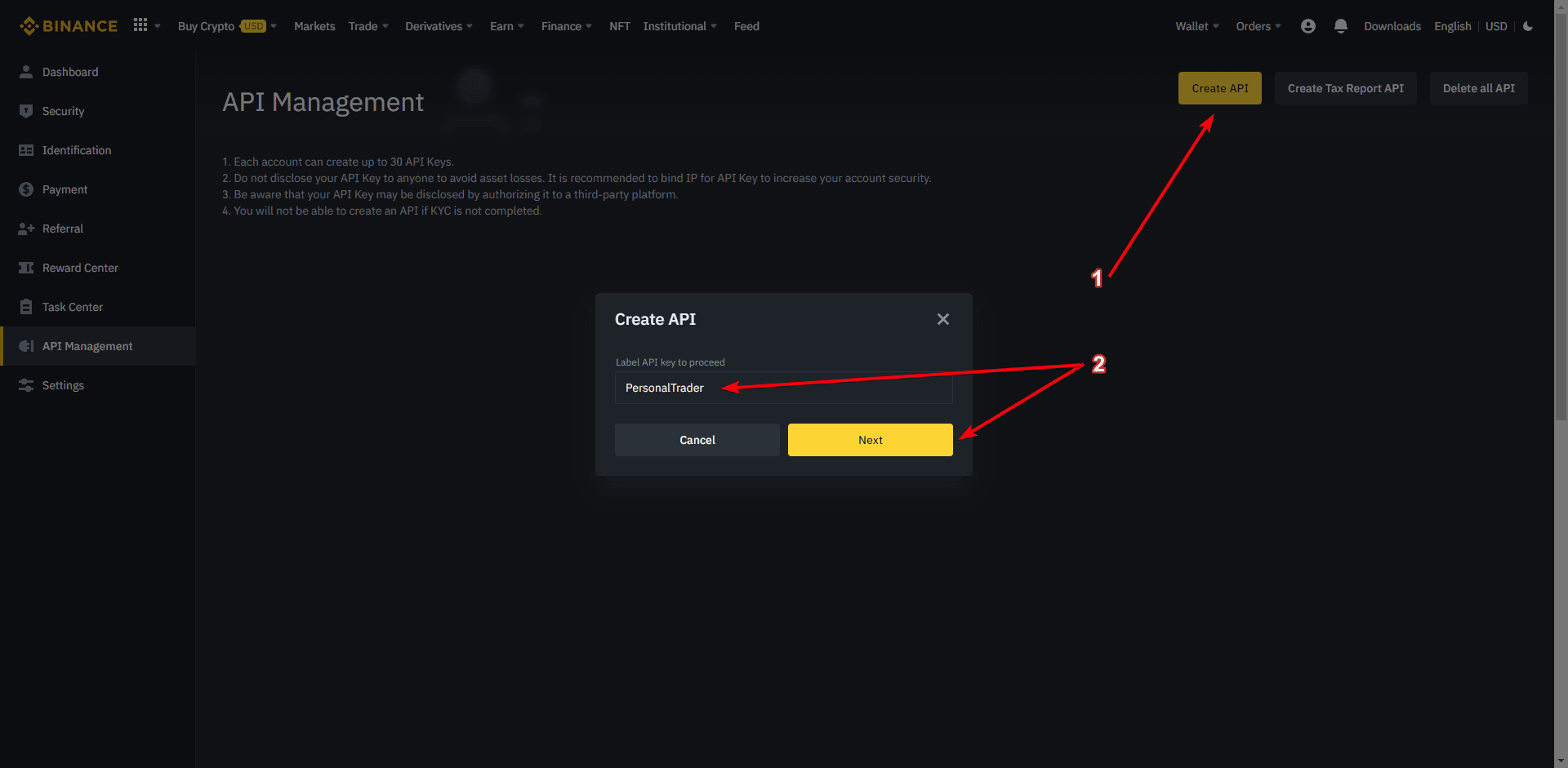Expand the Derivatives dropdown menu
1568x768 pixels.
tap(439, 26)
